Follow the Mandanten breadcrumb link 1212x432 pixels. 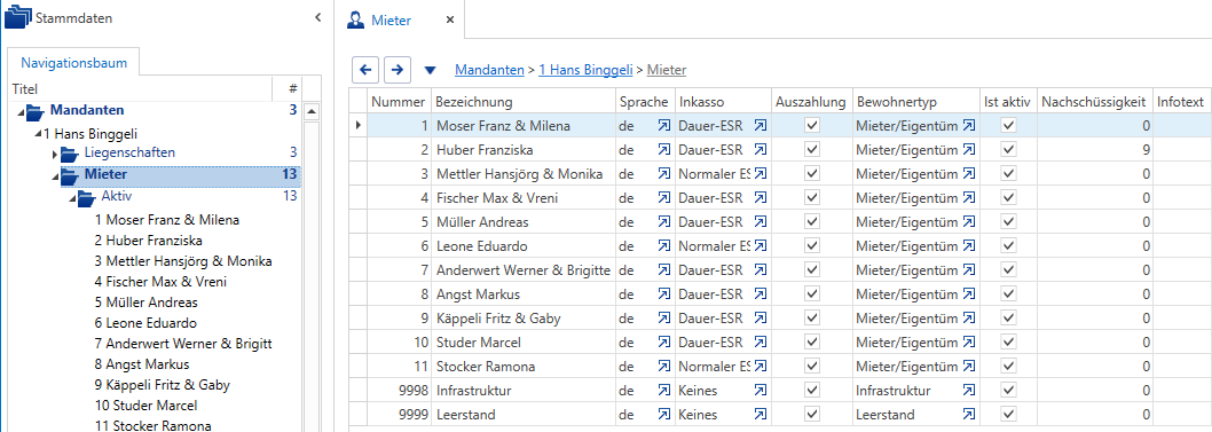[489, 70]
